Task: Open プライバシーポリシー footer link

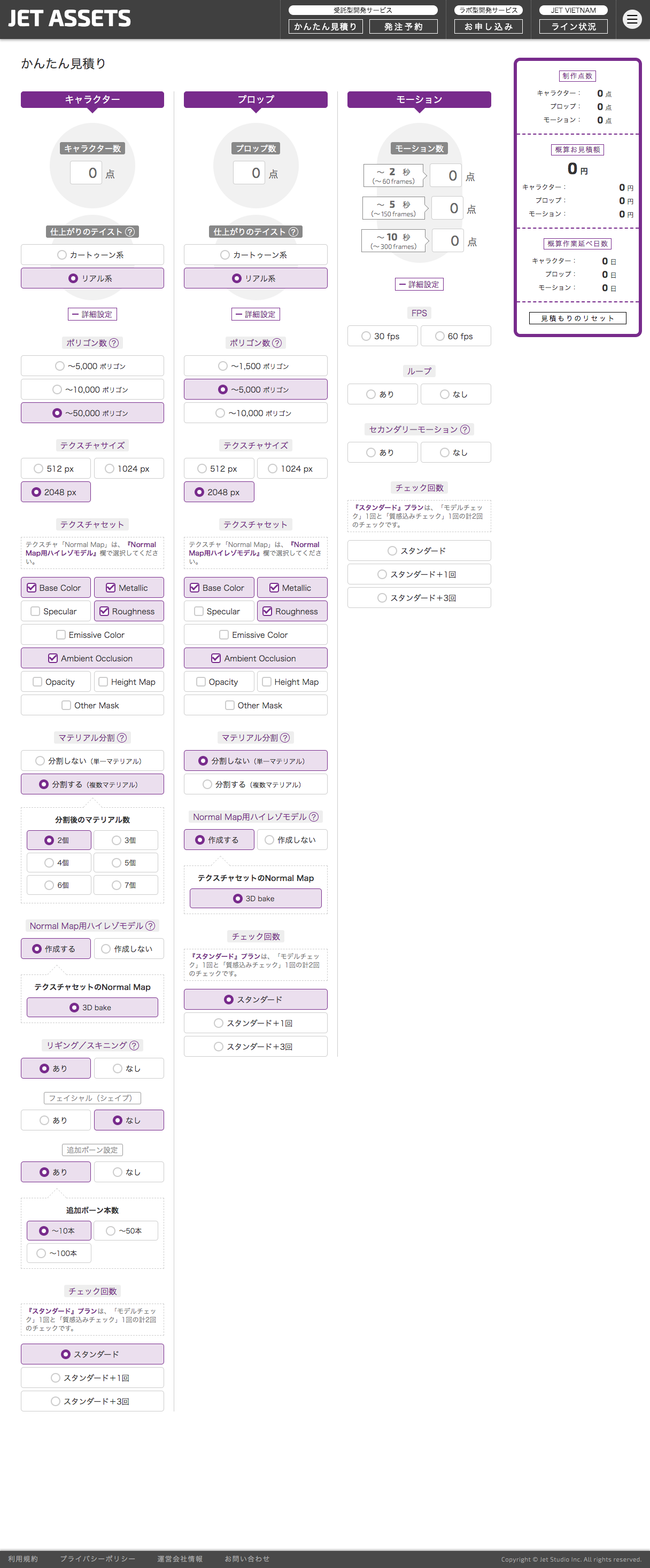Action: [97, 1558]
